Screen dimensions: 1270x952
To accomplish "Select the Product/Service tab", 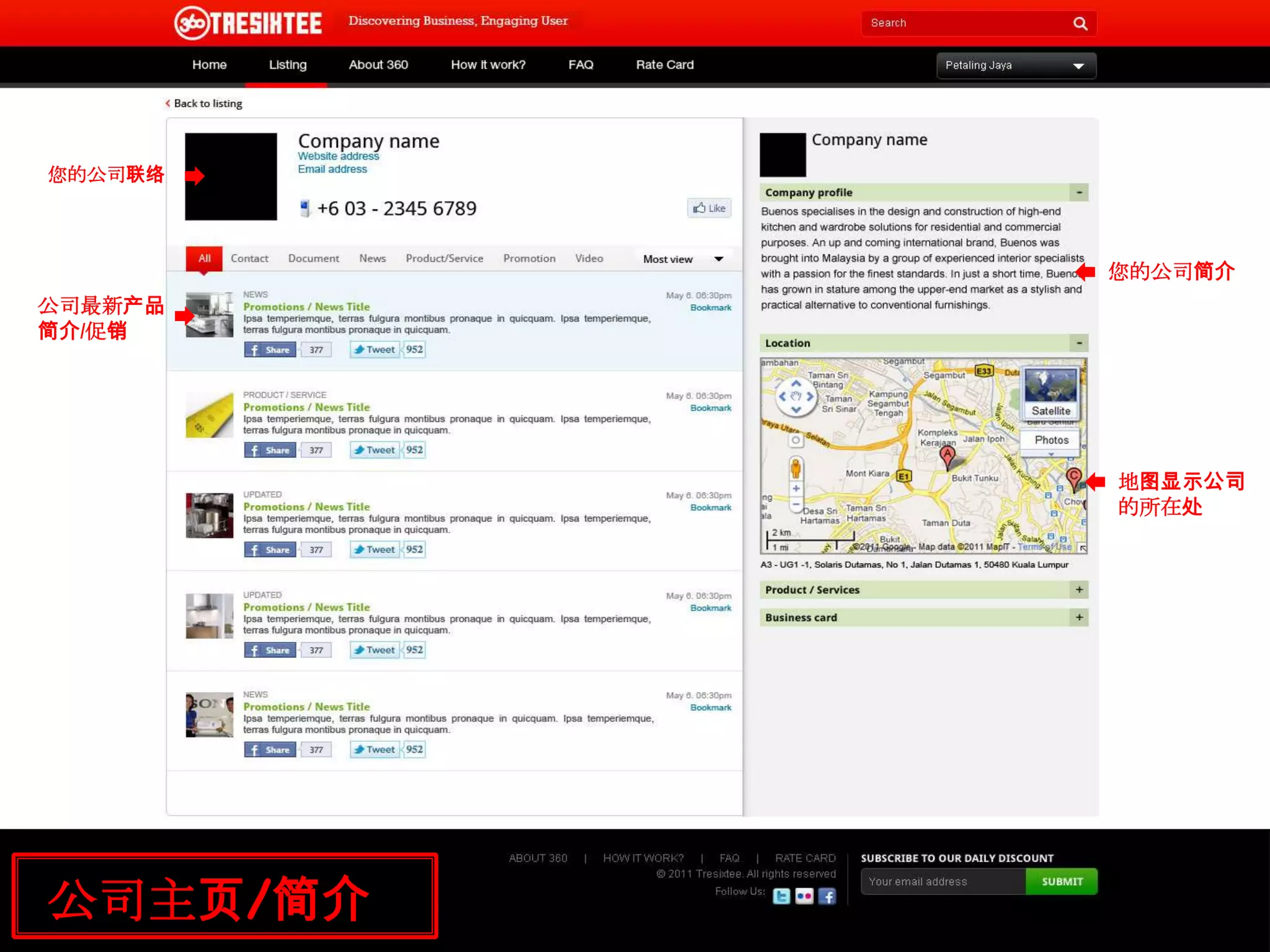I will [x=444, y=258].
